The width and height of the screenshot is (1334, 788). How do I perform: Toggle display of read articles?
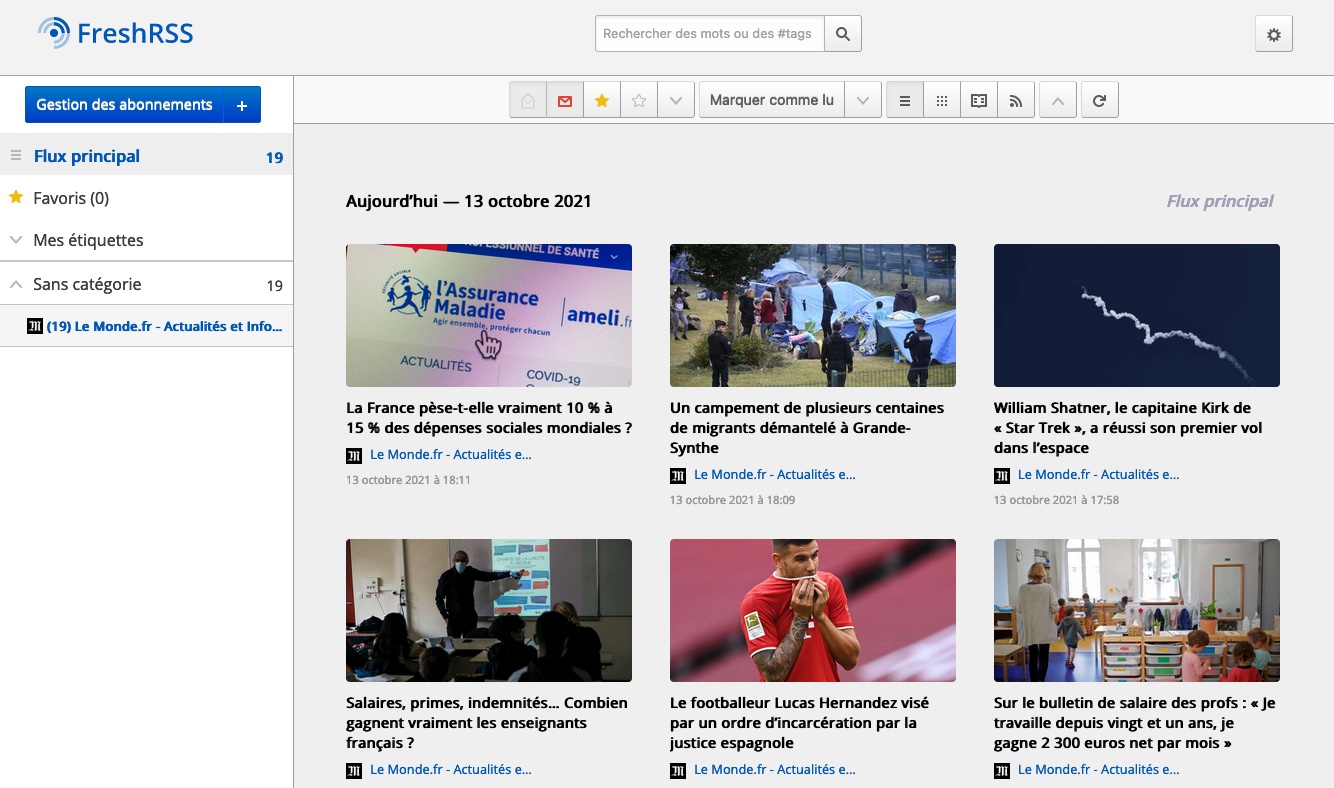(528, 101)
